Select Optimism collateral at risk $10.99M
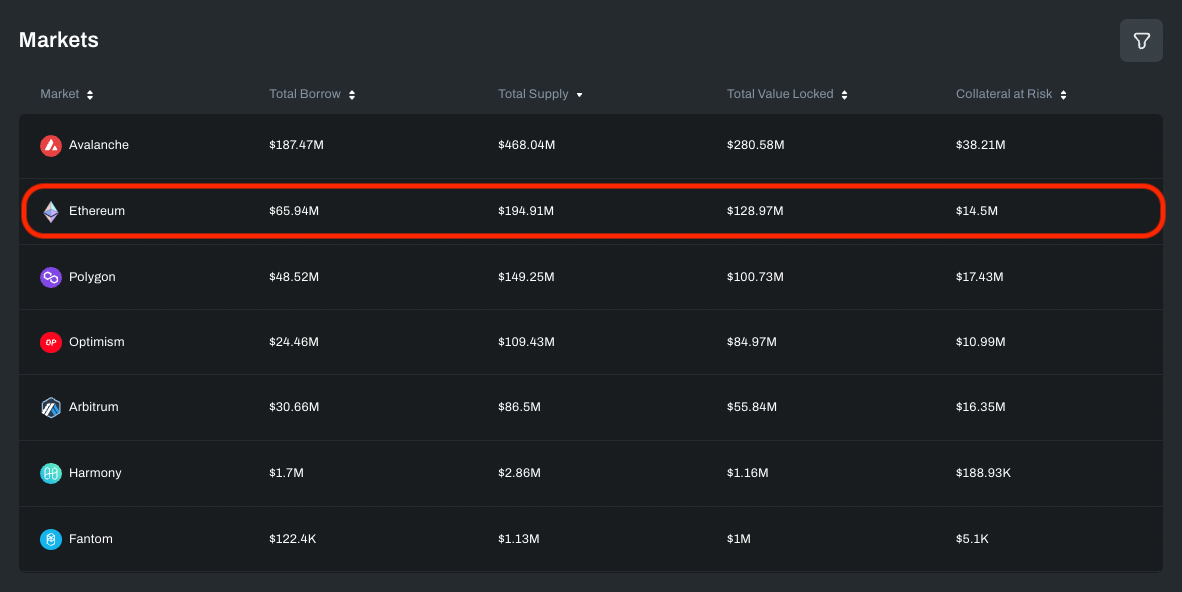The height and width of the screenshot is (592, 1182). 981,342
